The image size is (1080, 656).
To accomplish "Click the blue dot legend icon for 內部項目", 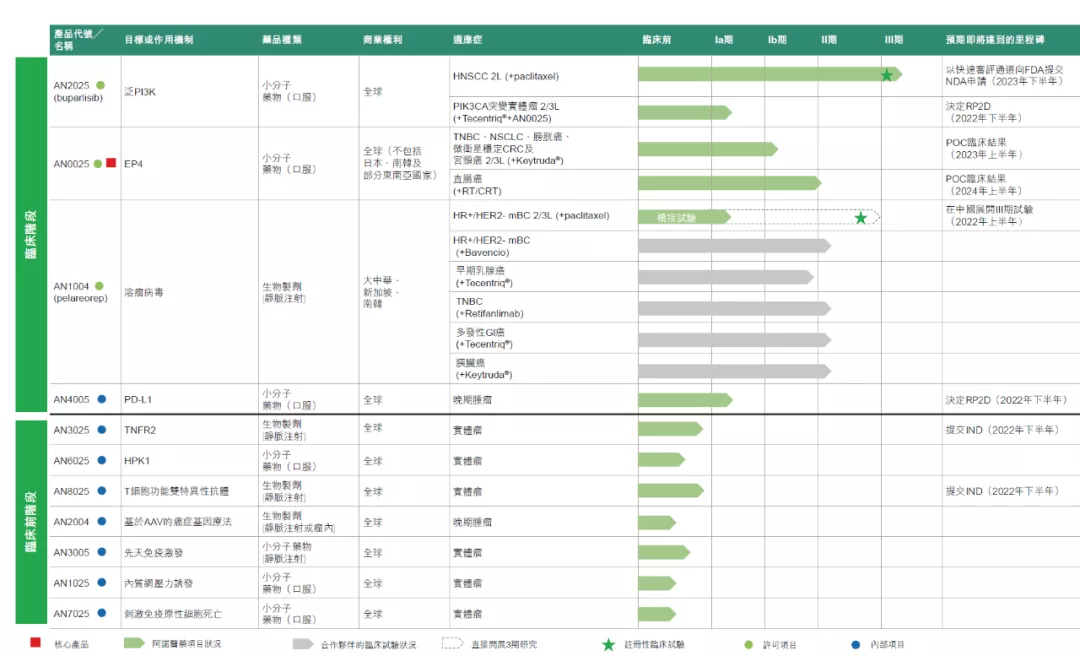I will (x=855, y=645).
